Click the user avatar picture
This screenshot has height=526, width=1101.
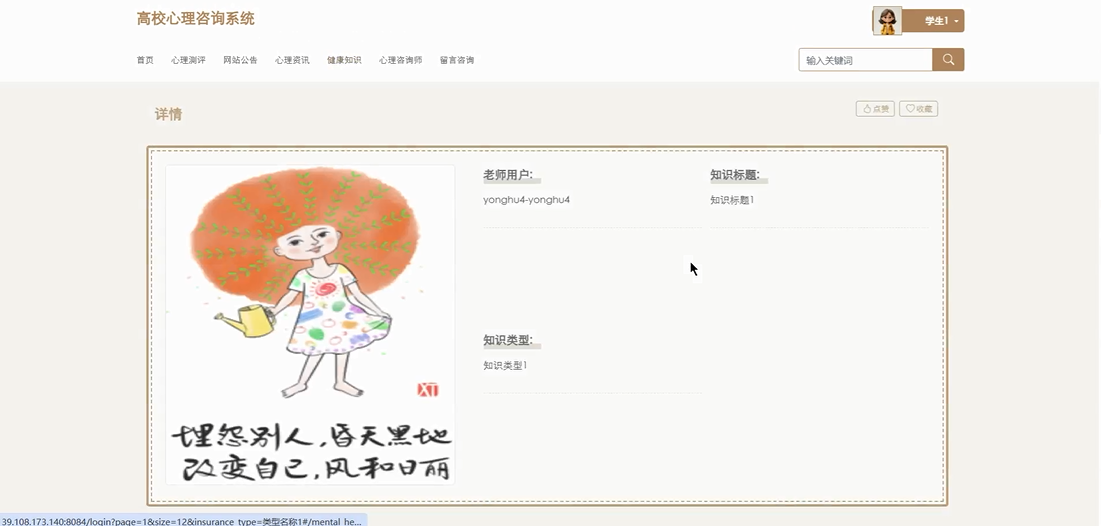pyautogui.click(x=888, y=21)
